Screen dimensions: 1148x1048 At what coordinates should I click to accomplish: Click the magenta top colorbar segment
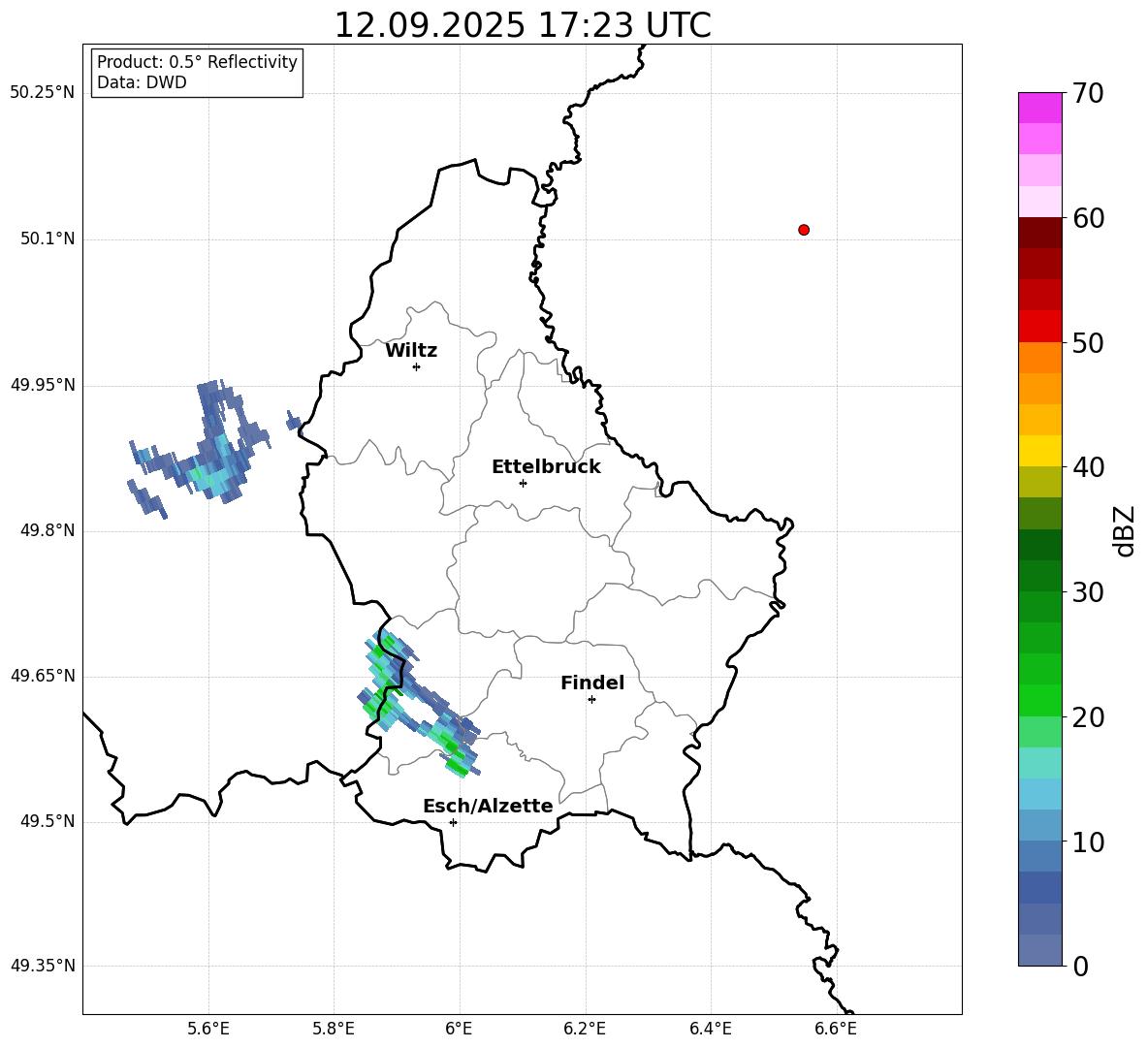pos(1039,108)
